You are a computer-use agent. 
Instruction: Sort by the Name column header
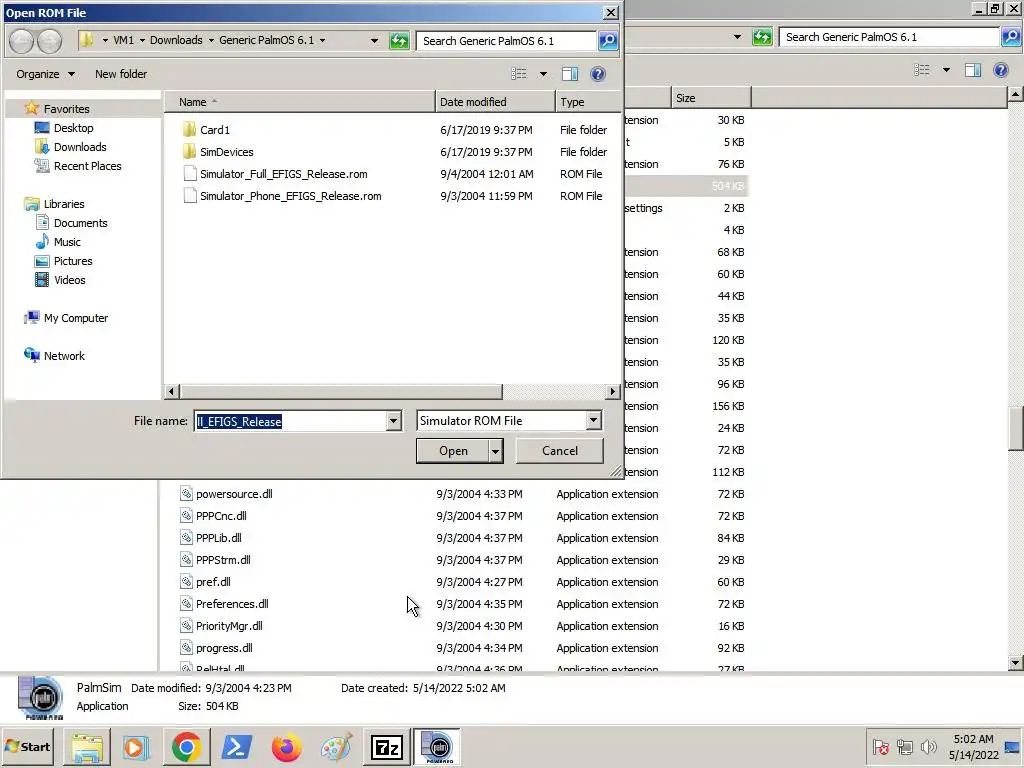(298, 102)
